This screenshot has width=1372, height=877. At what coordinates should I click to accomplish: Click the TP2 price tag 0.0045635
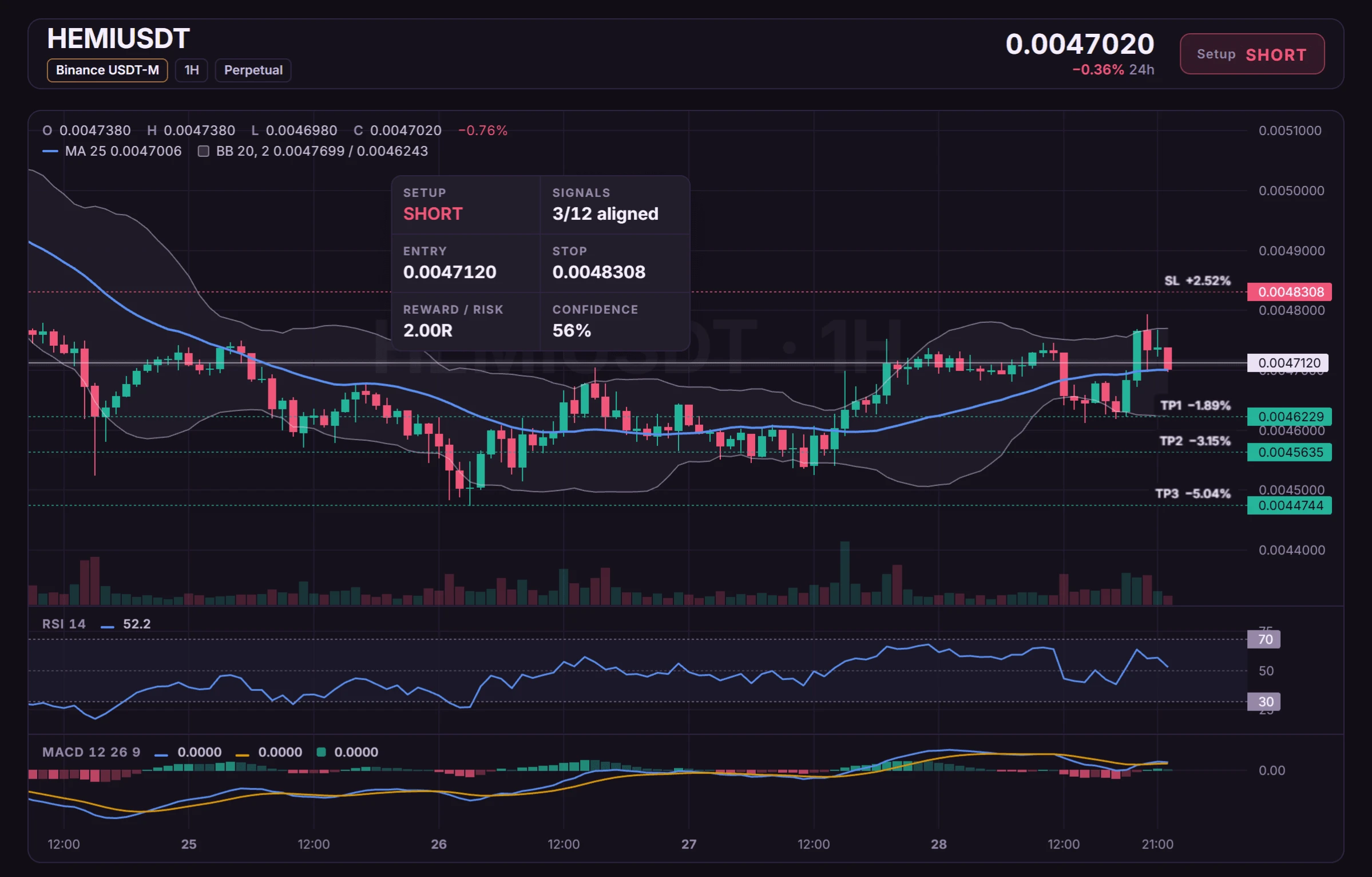pos(1290,452)
